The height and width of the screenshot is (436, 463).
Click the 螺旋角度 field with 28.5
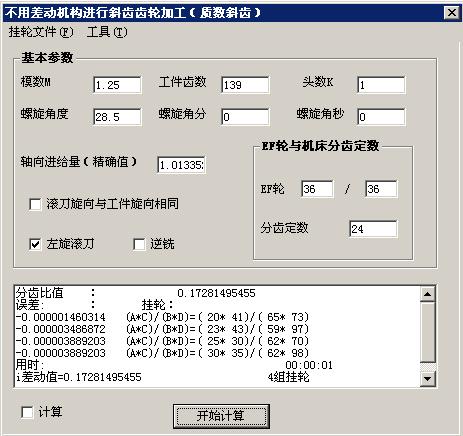tap(117, 117)
